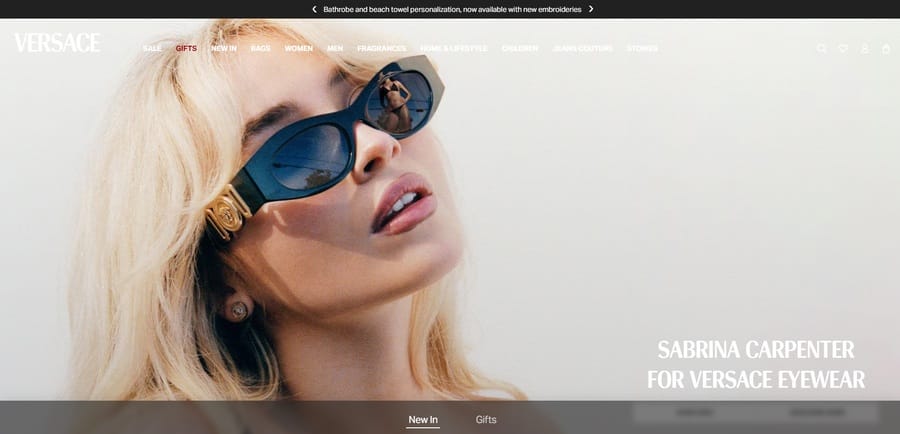Open the NEW IN menu in the header

click(x=224, y=49)
